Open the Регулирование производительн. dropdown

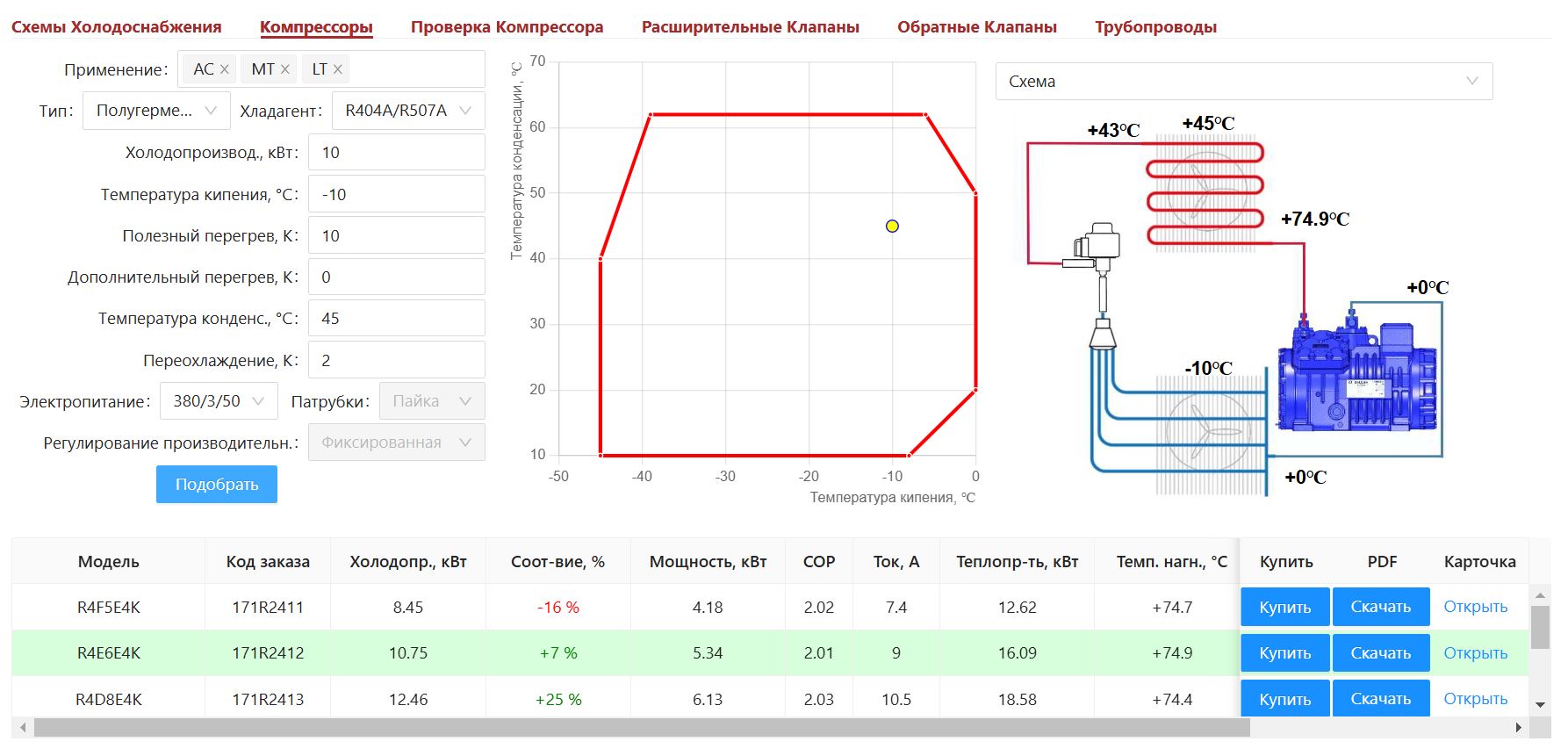click(396, 443)
